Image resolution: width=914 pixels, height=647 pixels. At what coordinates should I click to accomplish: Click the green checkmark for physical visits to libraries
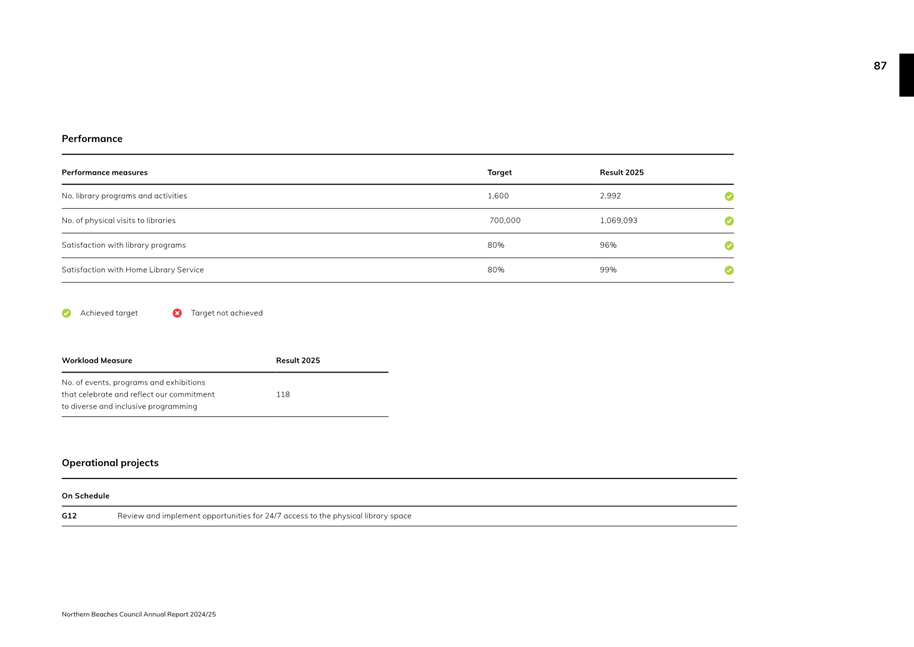pos(729,221)
